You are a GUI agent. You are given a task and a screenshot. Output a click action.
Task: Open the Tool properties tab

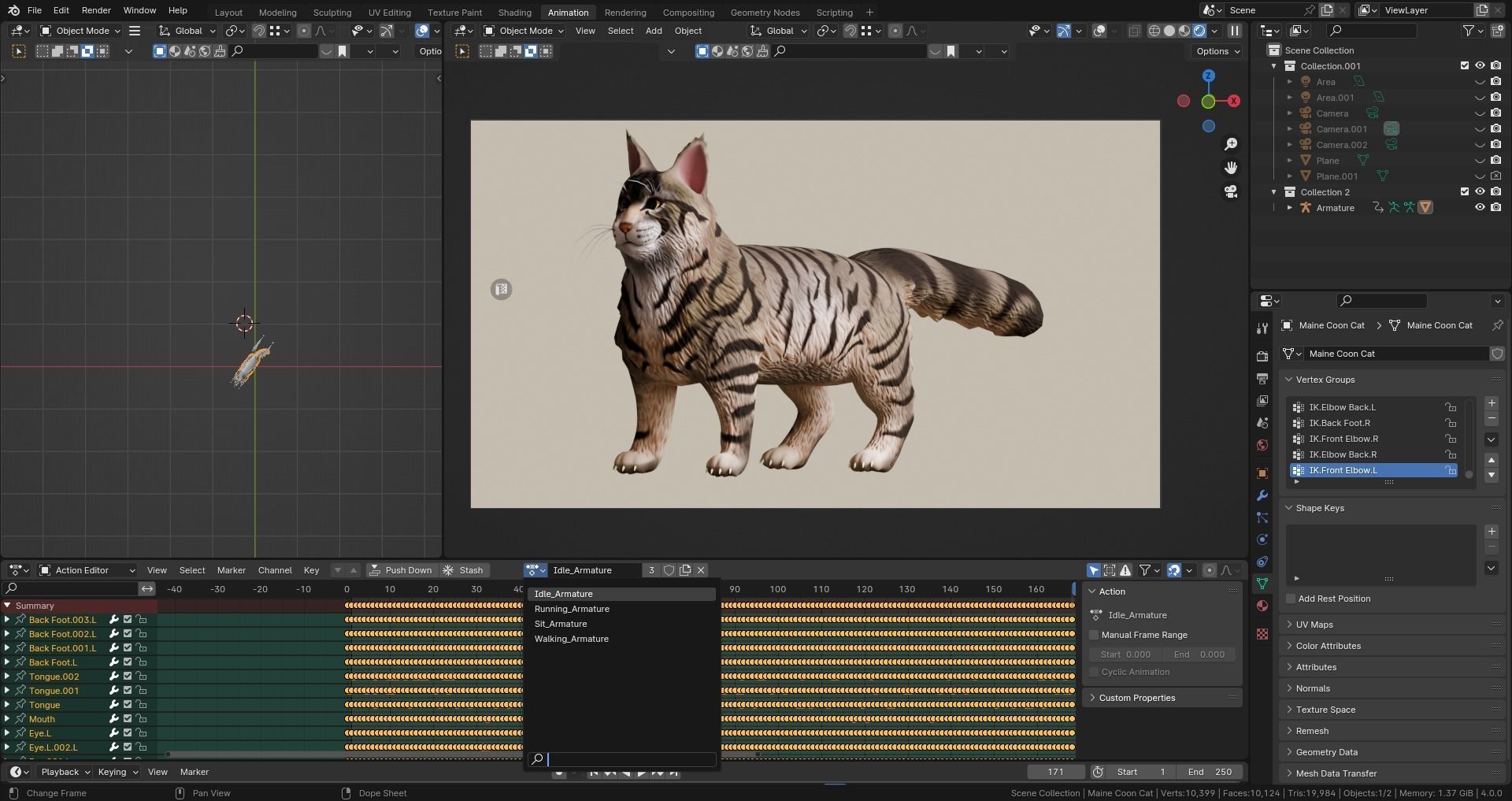1262,328
